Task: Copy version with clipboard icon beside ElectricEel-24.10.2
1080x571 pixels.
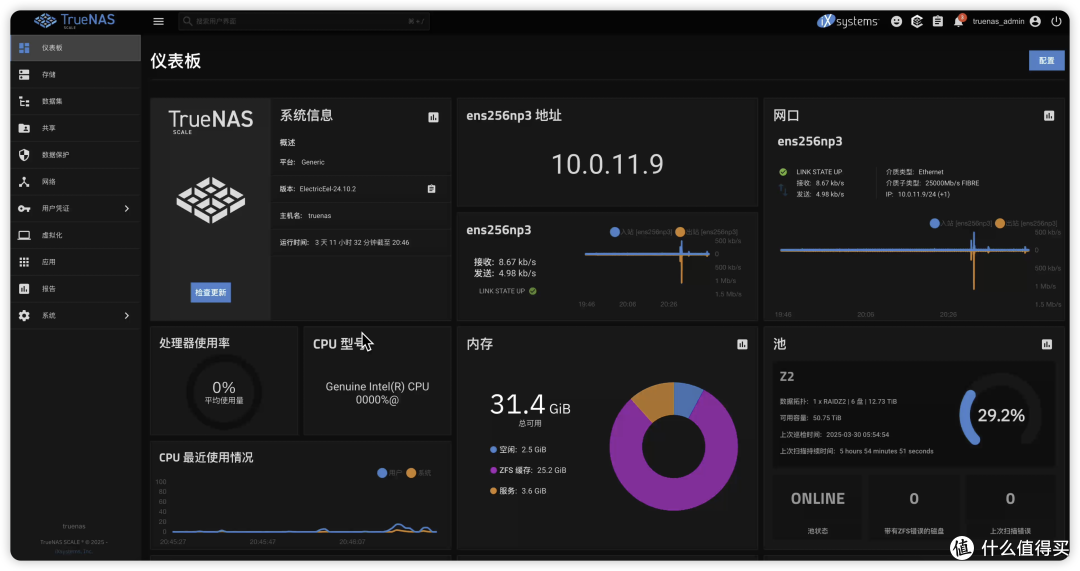Action: [431, 189]
